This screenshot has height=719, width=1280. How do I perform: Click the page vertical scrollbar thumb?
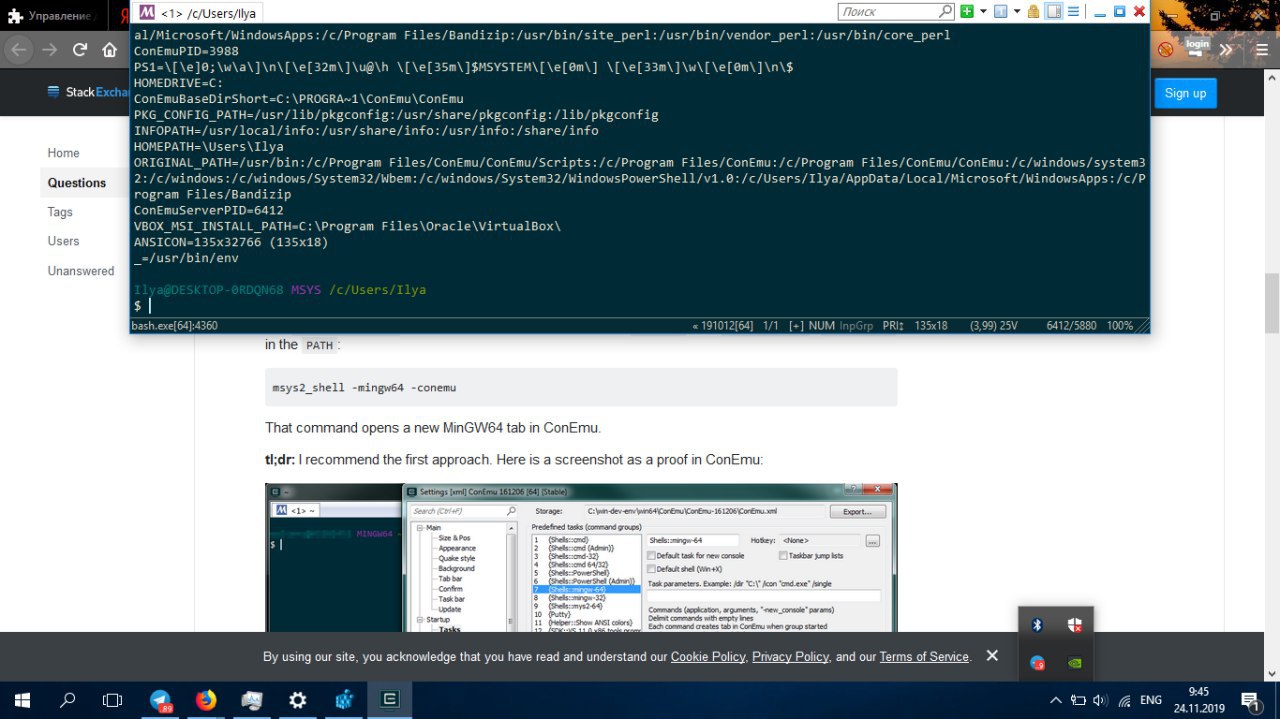1272,303
